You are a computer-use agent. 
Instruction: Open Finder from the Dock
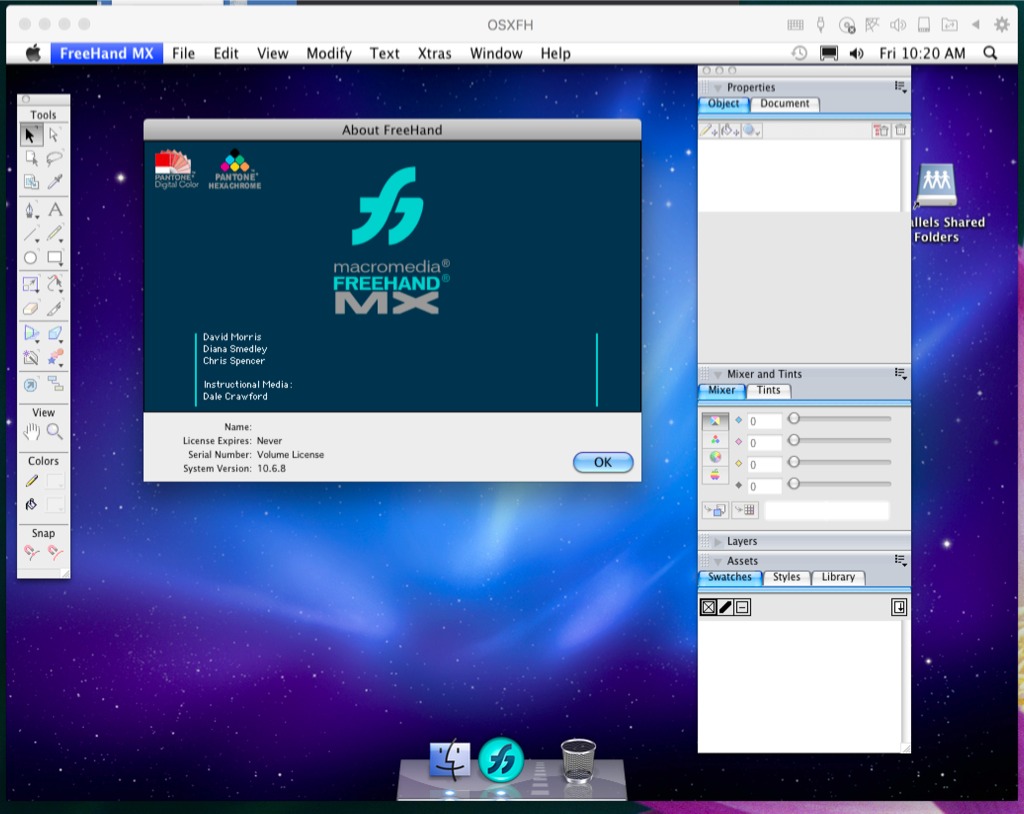click(449, 760)
